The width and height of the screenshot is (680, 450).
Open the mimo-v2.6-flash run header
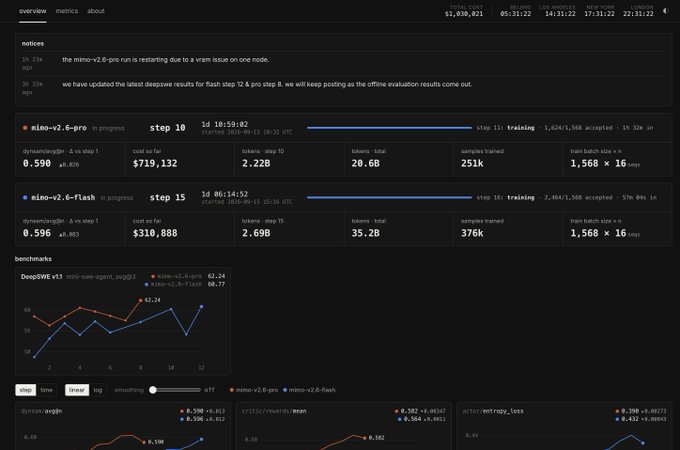tap(343, 197)
